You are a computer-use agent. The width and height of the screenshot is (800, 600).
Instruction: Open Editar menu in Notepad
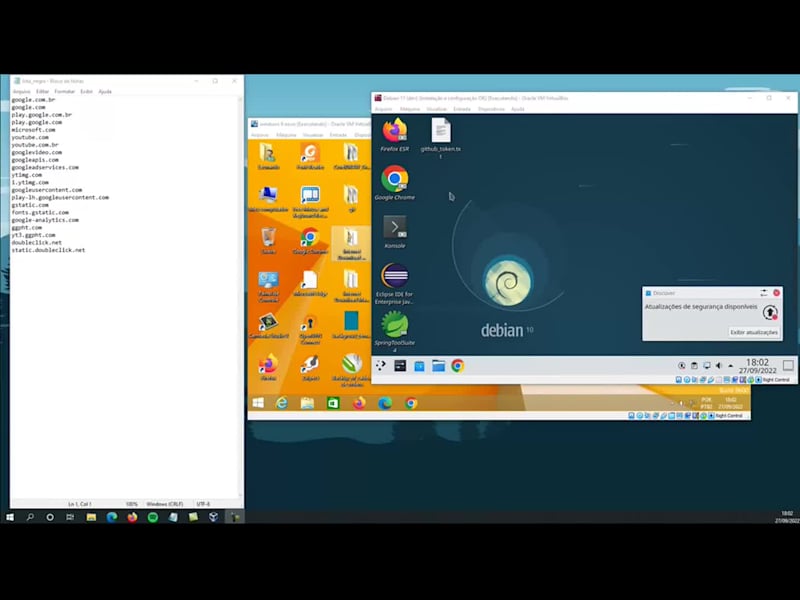pyautogui.click(x=42, y=91)
